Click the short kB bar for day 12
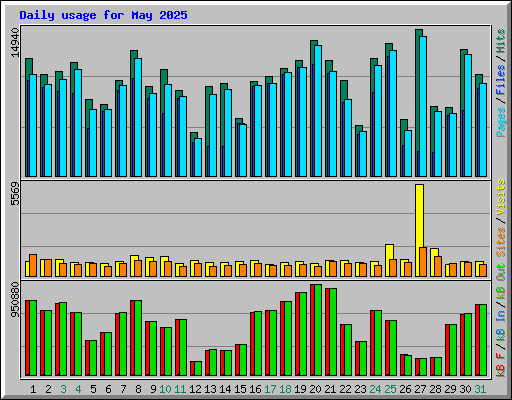The height and width of the screenshot is (400, 512). [x=196, y=368]
